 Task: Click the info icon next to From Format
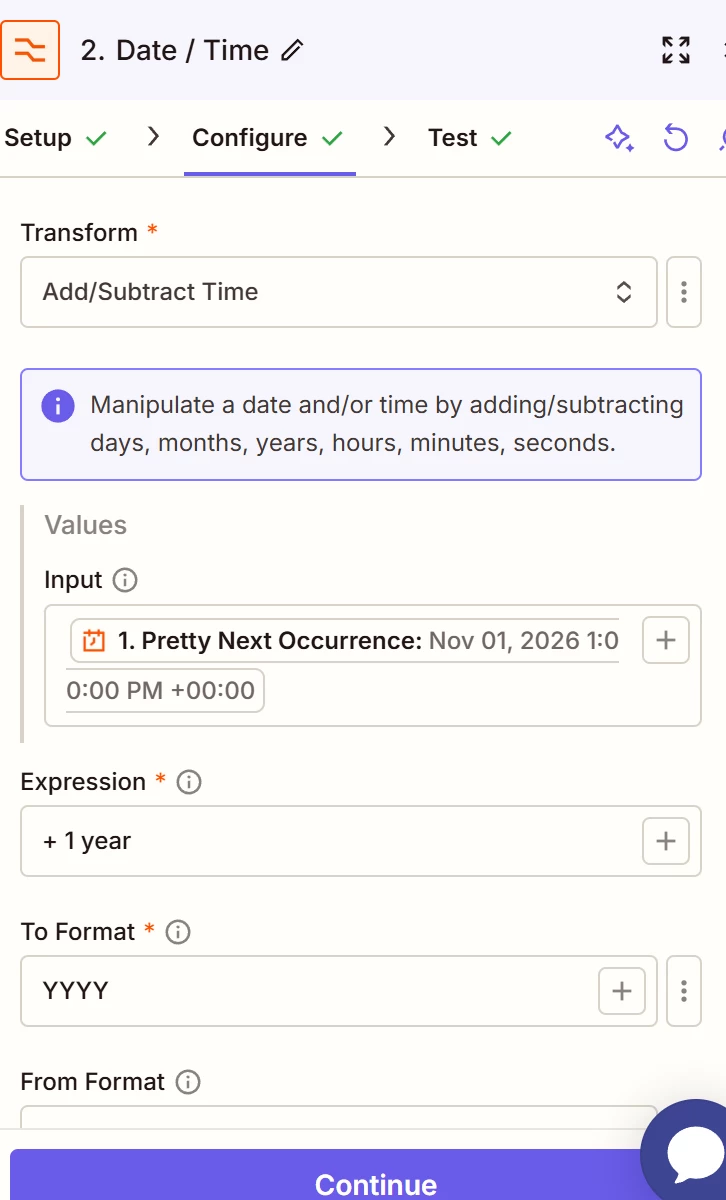(187, 1082)
